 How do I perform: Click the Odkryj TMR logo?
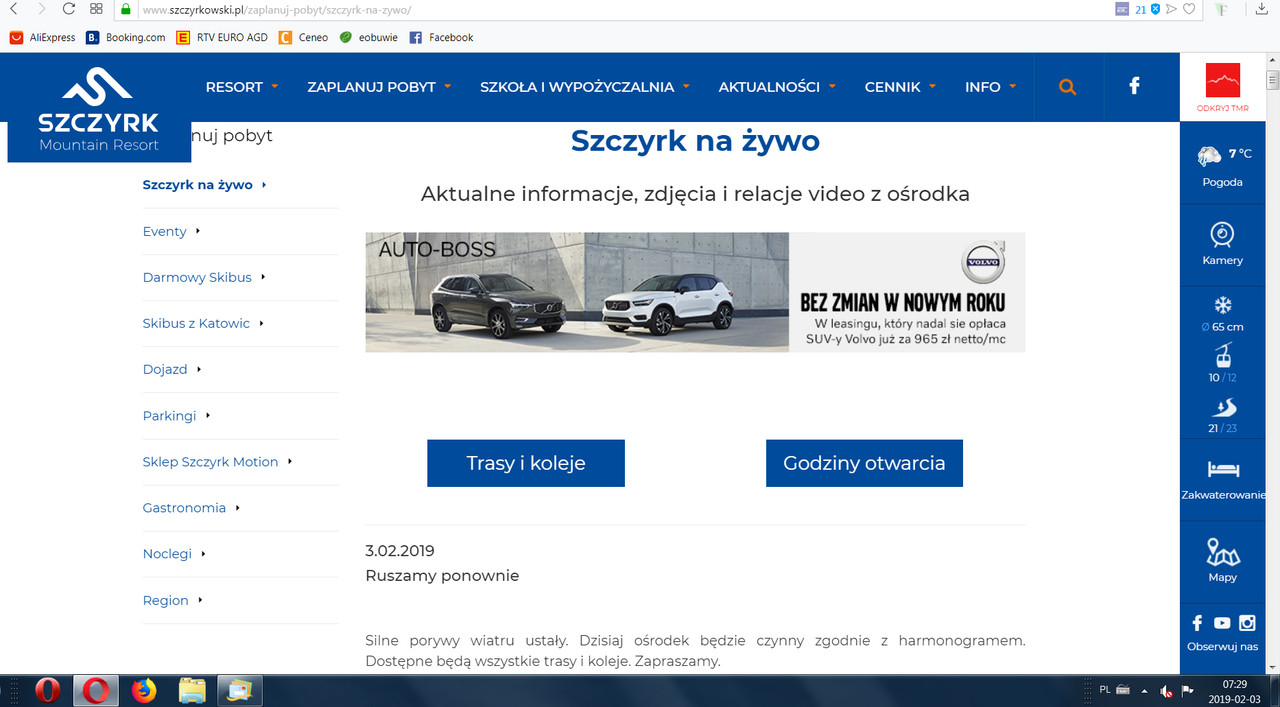click(x=1222, y=87)
